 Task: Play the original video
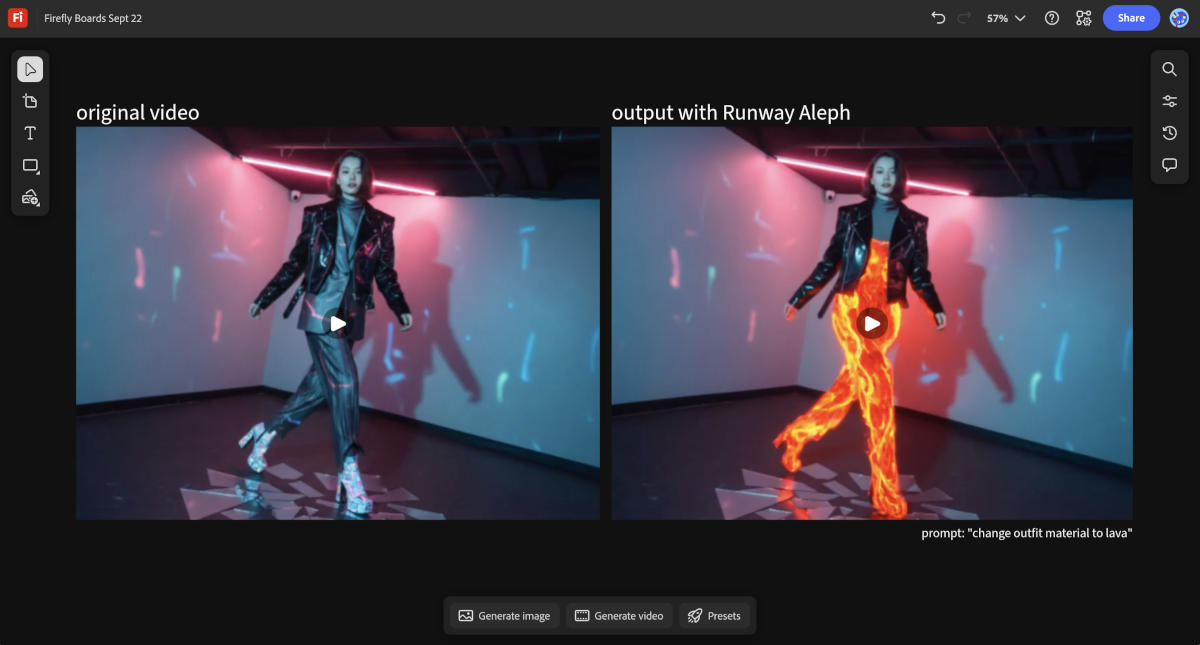coord(338,323)
